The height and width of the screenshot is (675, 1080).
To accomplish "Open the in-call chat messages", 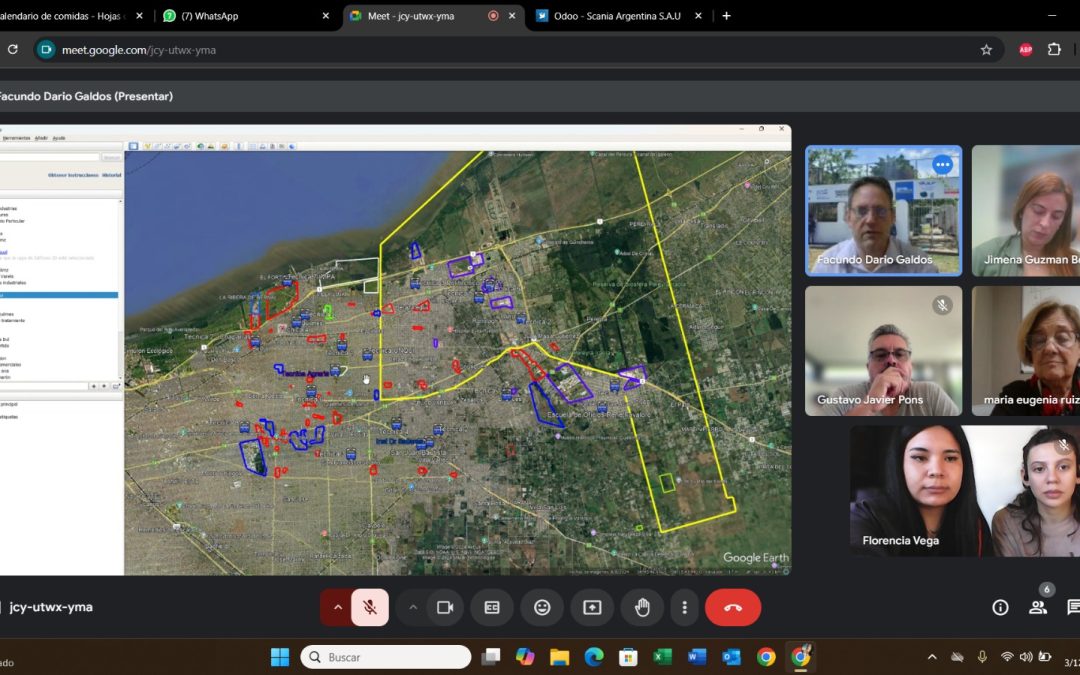I will coord(1073,608).
